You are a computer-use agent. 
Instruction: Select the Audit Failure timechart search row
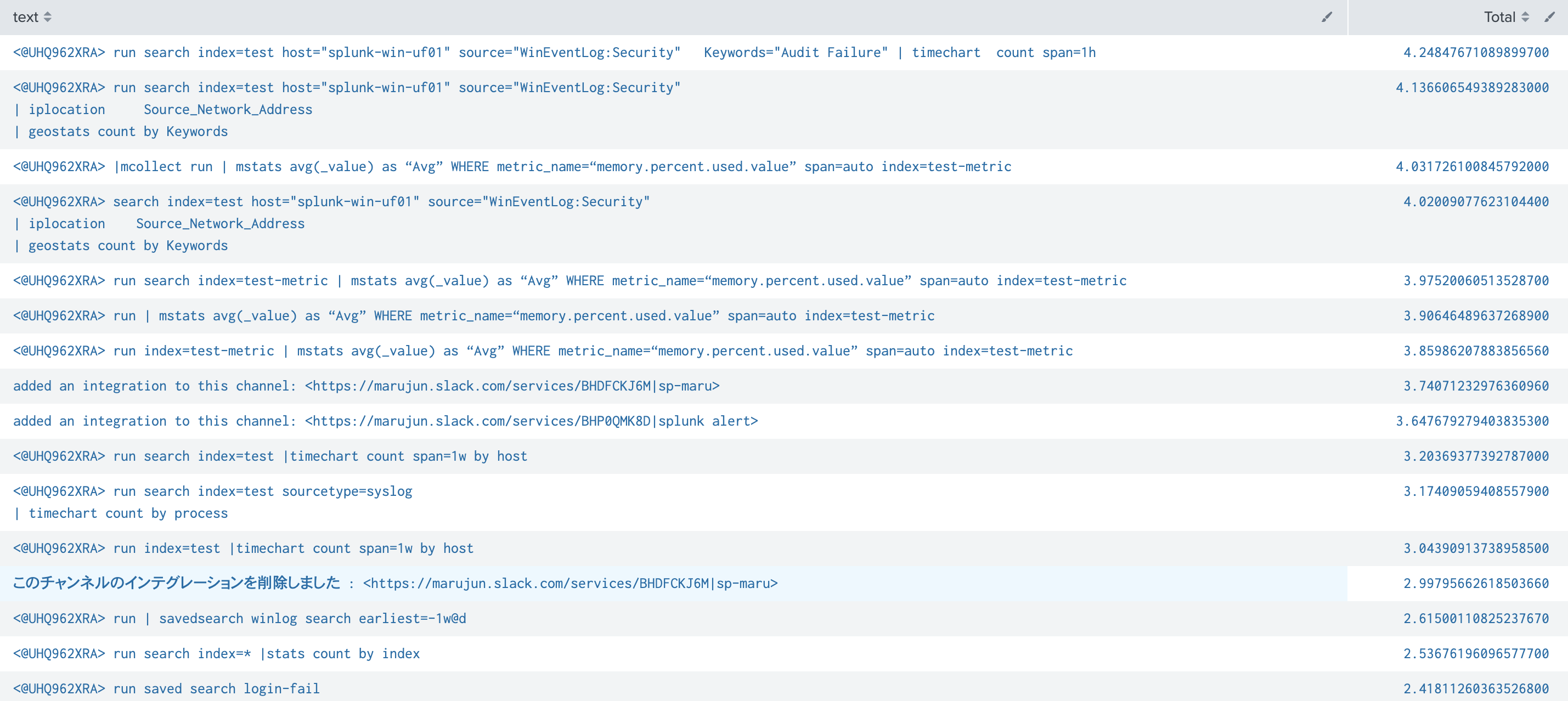pyautogui.click(x=554, y=52)
